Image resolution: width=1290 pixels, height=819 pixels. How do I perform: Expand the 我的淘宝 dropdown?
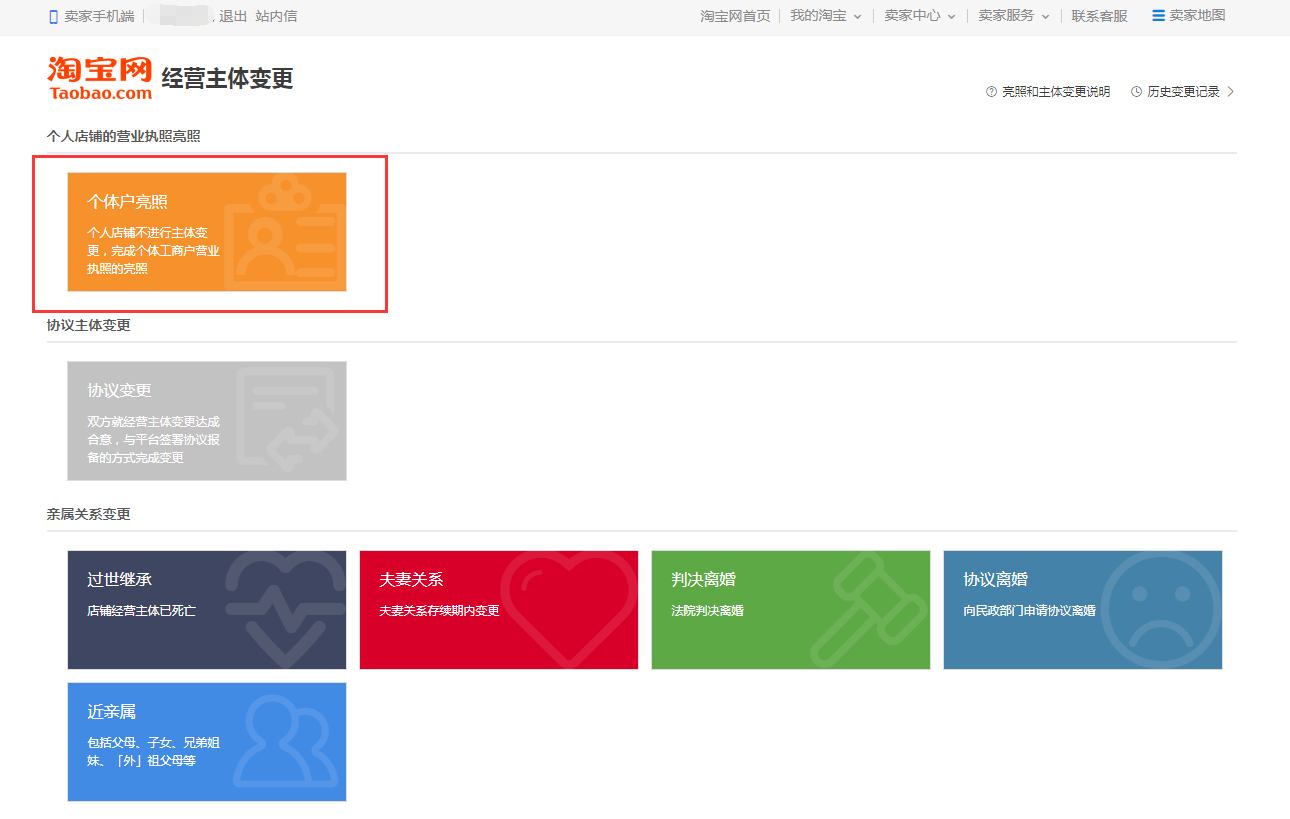point(822,16)
